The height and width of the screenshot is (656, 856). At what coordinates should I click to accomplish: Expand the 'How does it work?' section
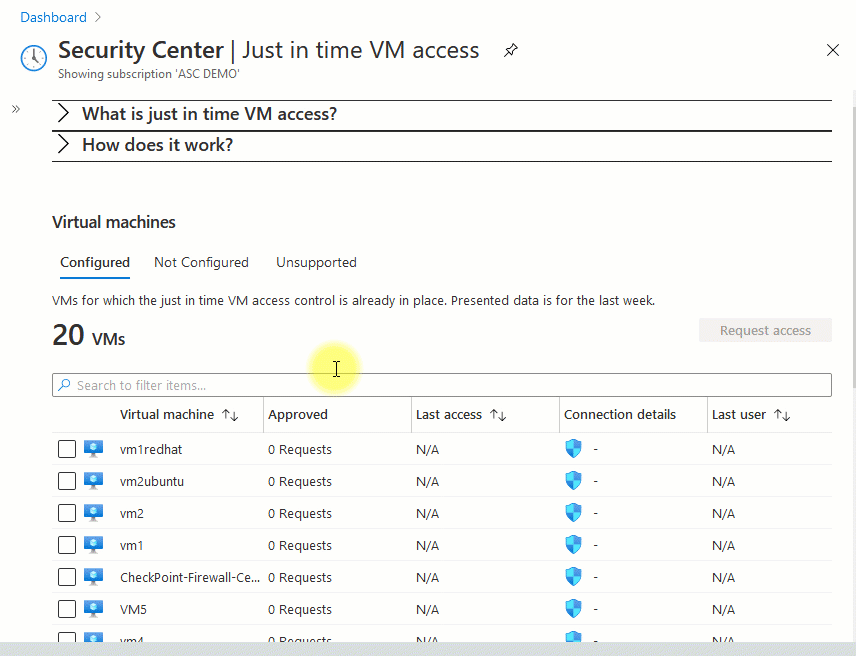[442, 145]
